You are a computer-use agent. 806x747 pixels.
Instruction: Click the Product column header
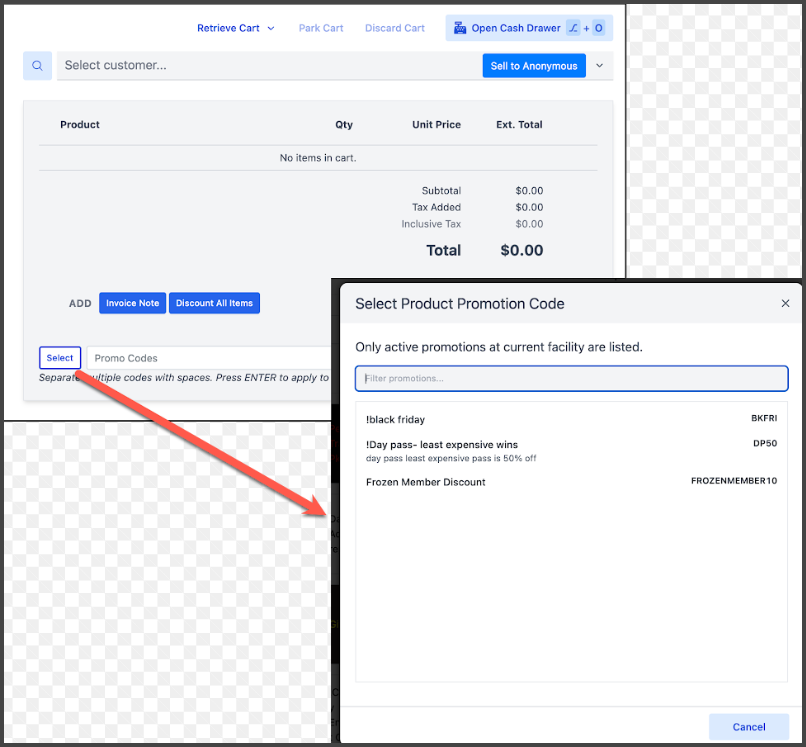coord(80,125)
